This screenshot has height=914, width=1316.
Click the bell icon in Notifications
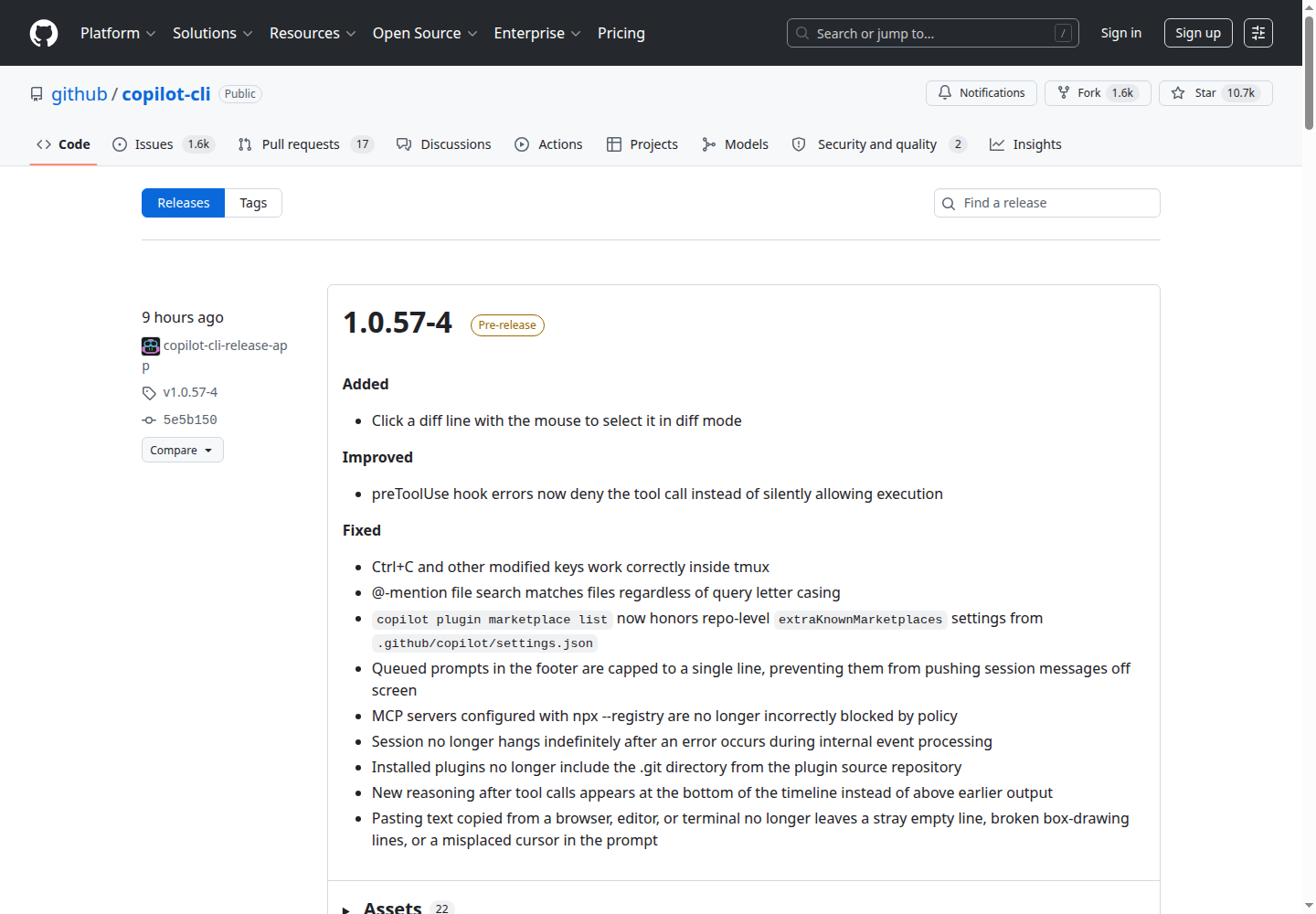945,93
